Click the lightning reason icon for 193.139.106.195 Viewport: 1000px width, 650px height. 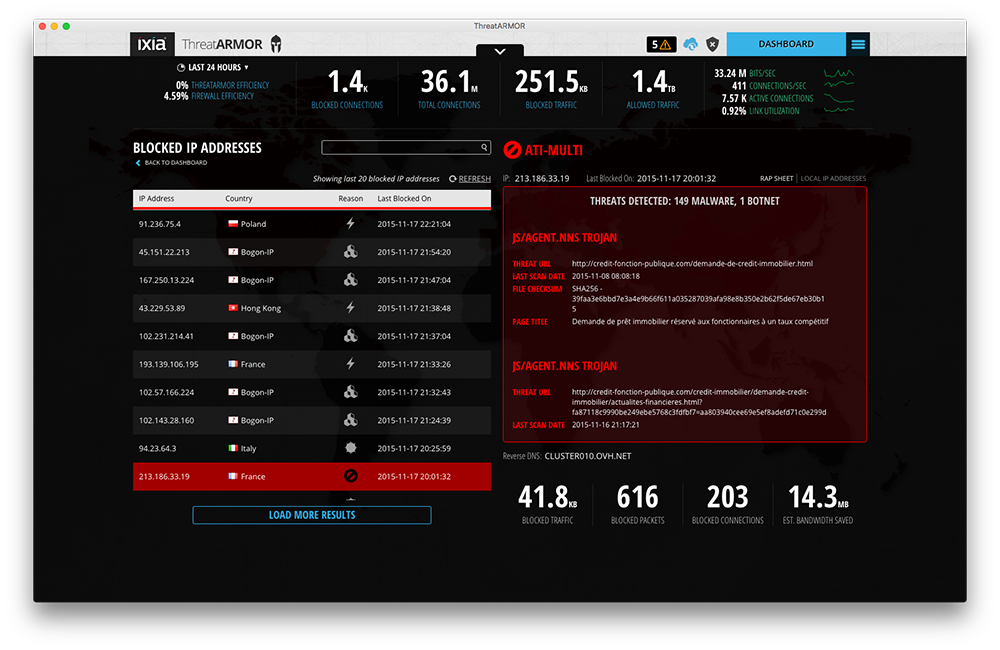tap(350, 364)
